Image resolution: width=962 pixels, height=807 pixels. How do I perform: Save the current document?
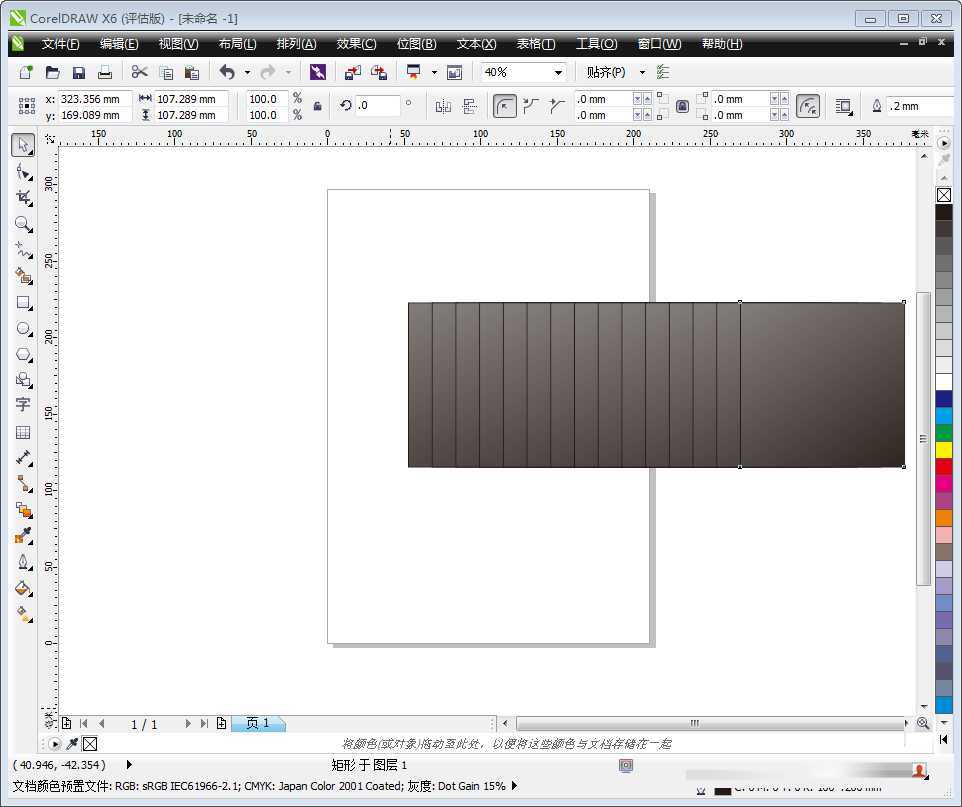(79, 71)
